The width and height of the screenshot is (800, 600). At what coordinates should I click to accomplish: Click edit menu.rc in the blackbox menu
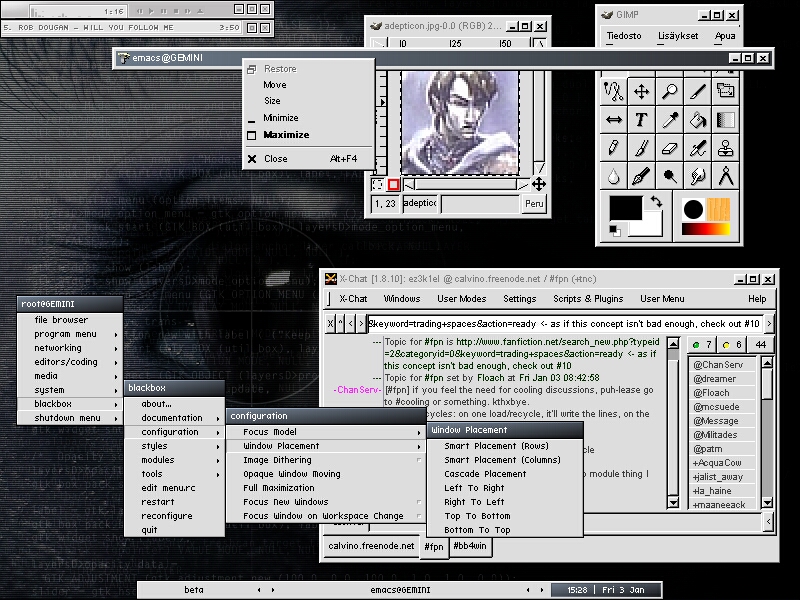tap(174, 488)
